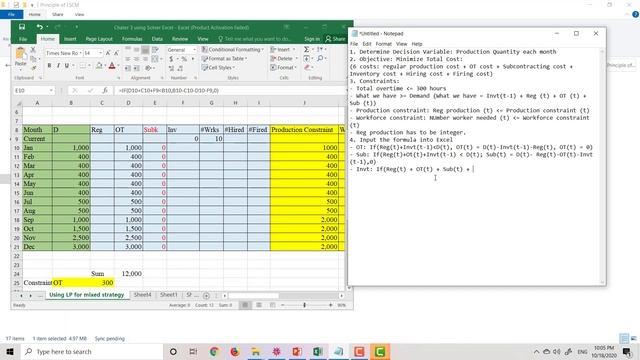Click the Decrease Indent icon
The image size is (640, 360).
pyautogui.click(x=128, y=68)
